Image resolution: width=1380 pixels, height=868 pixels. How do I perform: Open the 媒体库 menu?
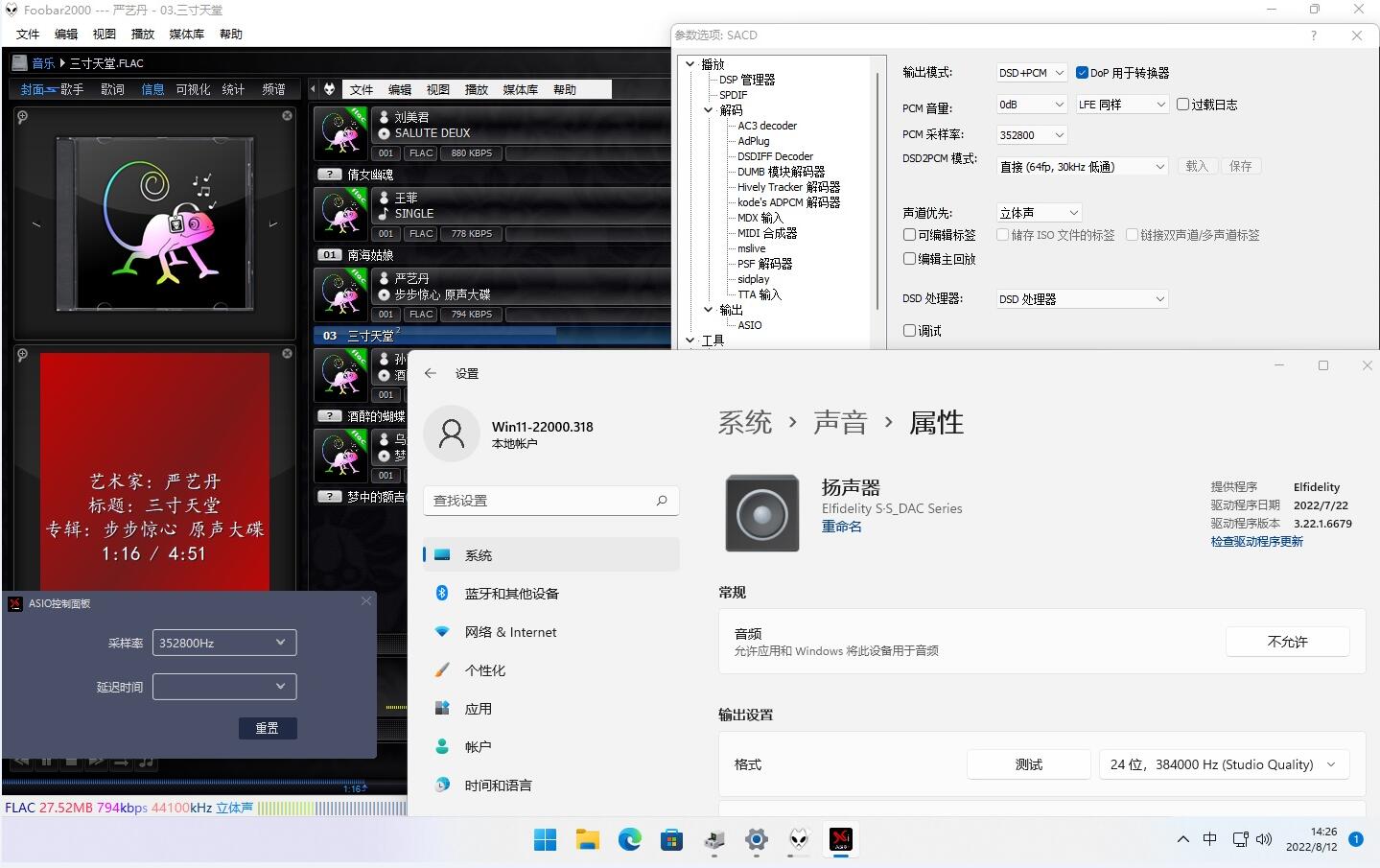tap(186, 34)
